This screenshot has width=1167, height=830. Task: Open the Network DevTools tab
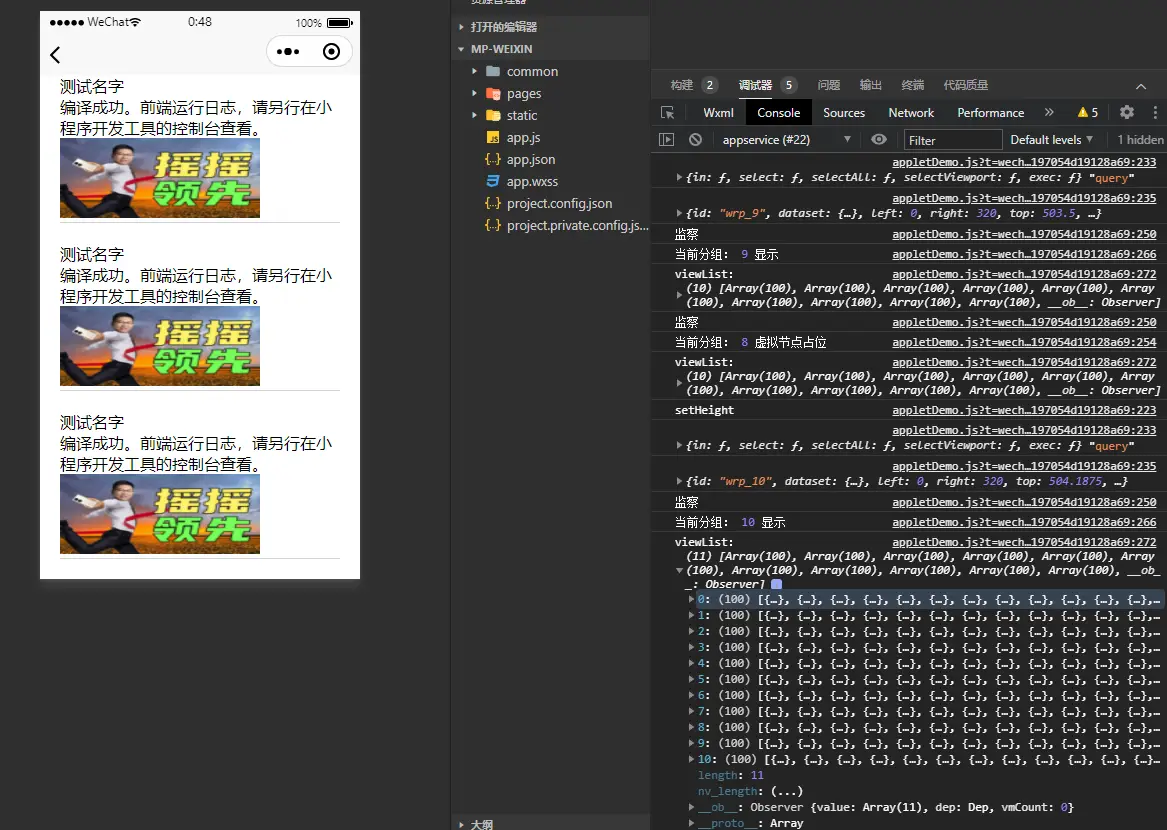point(911,112)
